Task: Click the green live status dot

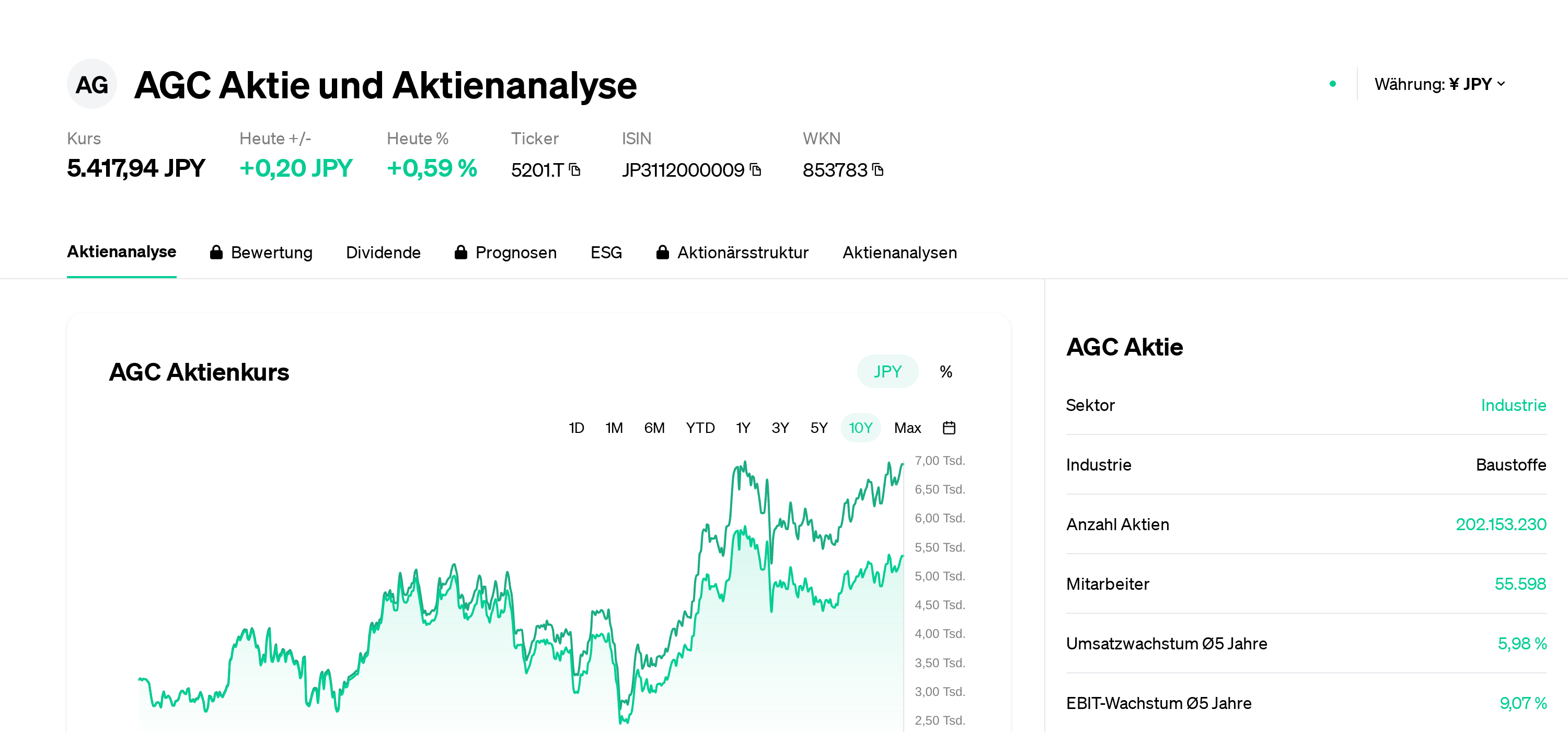Action: [x=1332, y=84]
